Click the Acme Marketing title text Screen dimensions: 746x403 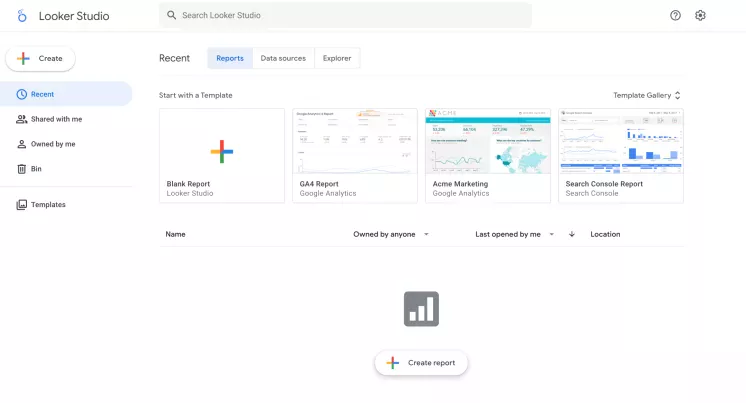click(x=460, y=184)
